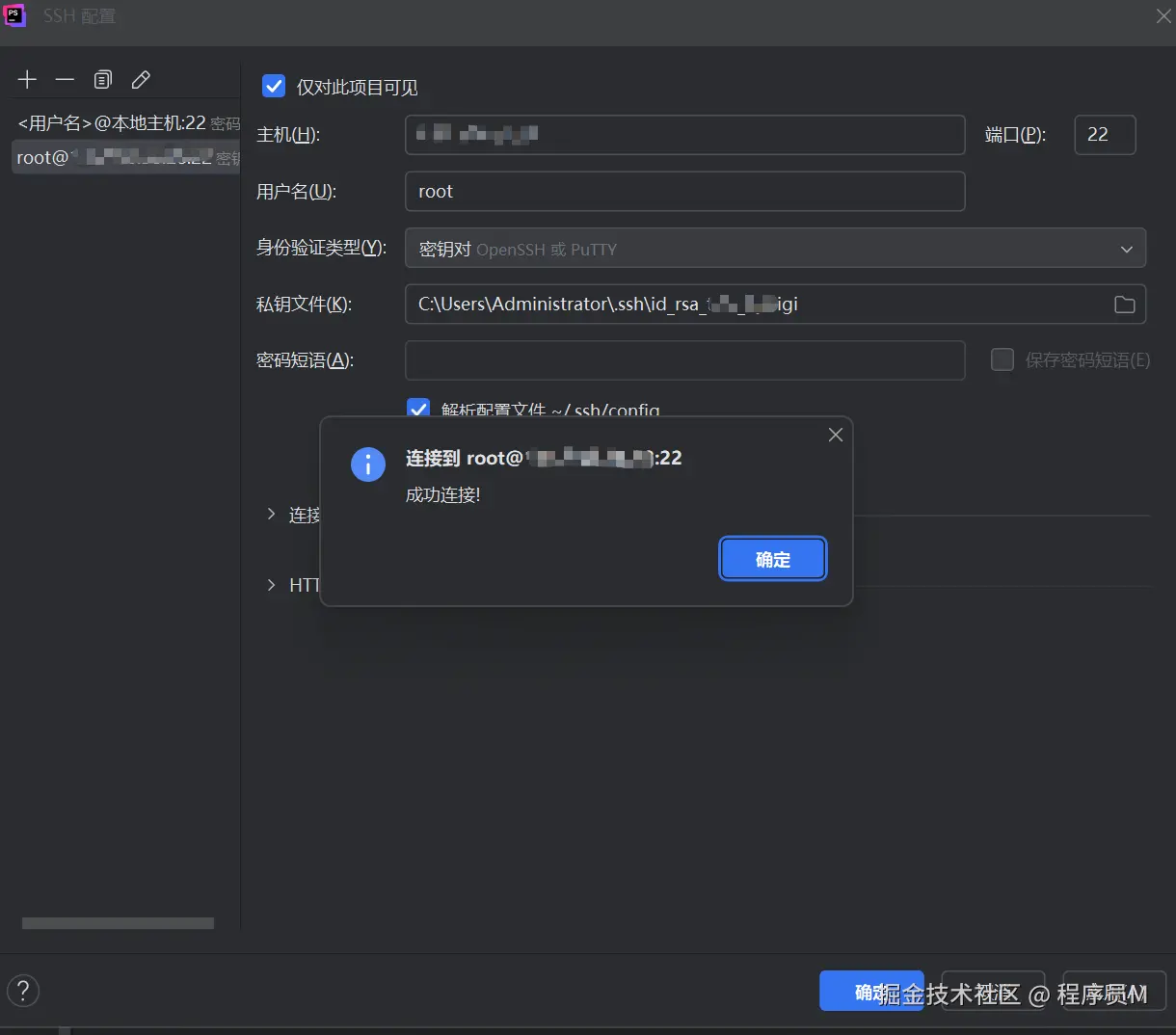
Task: Click the 端口 port field showing 22
Action: (1105, 135)
